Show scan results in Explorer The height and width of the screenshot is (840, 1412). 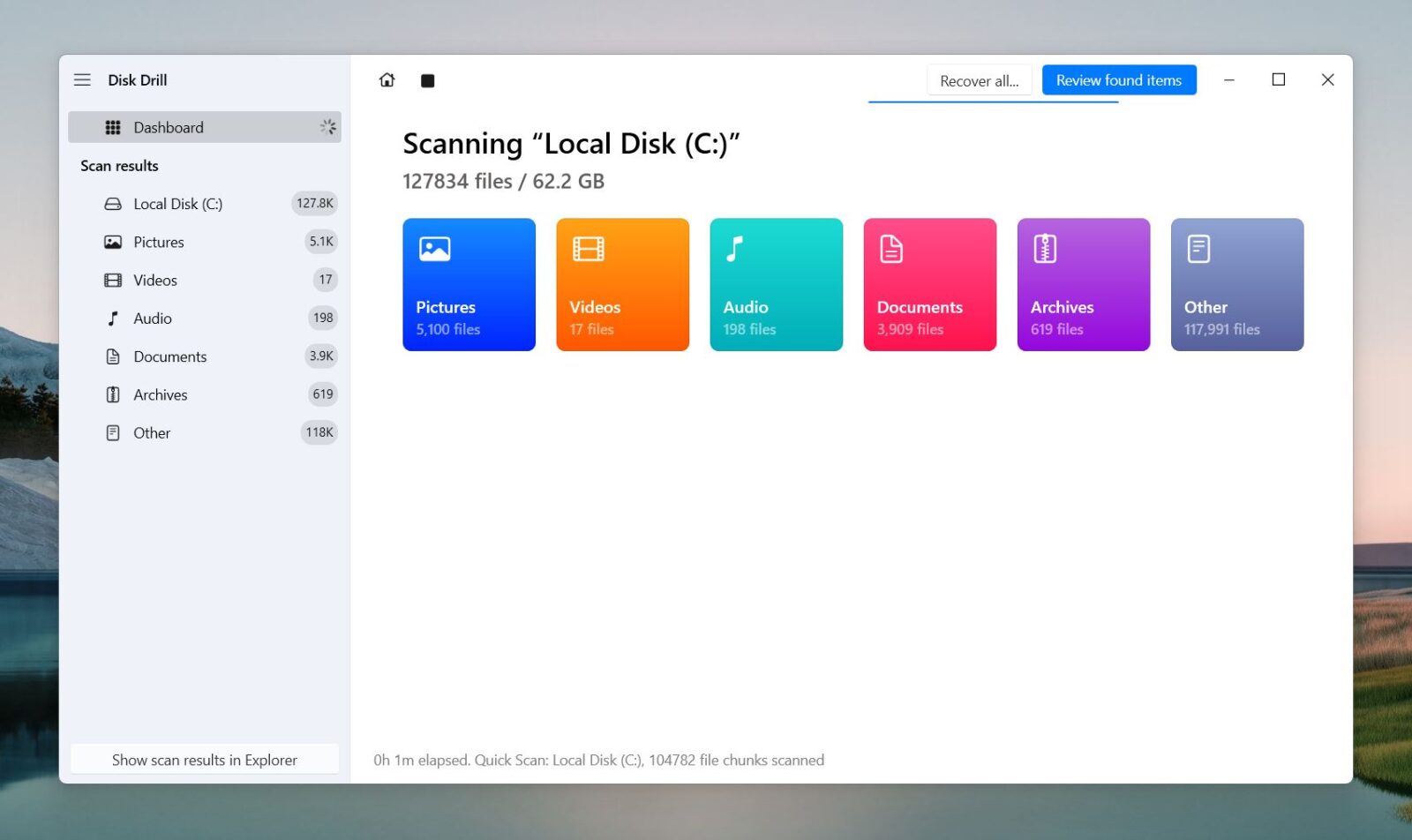[x=204, y=759]
